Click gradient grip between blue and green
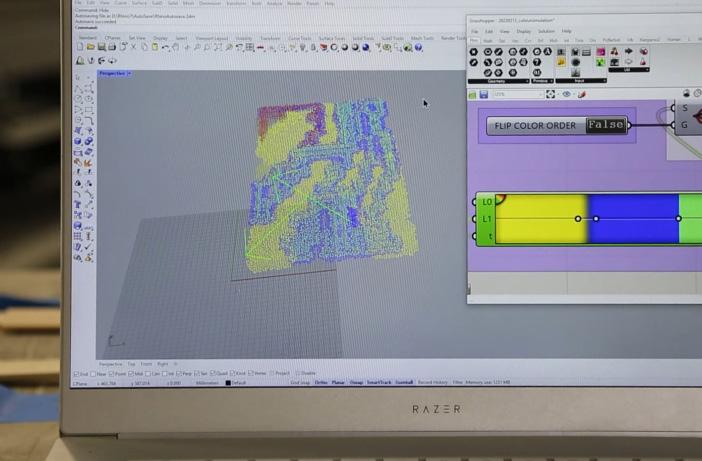 pos(679,218)
